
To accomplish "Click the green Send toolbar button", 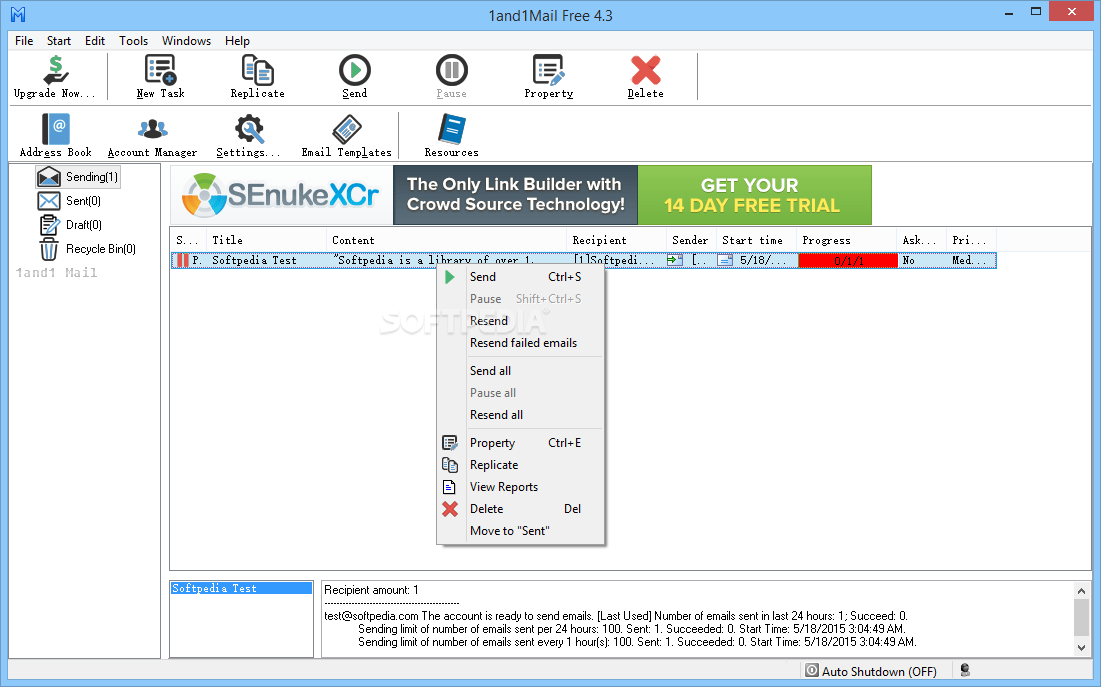I will point(355,77).
